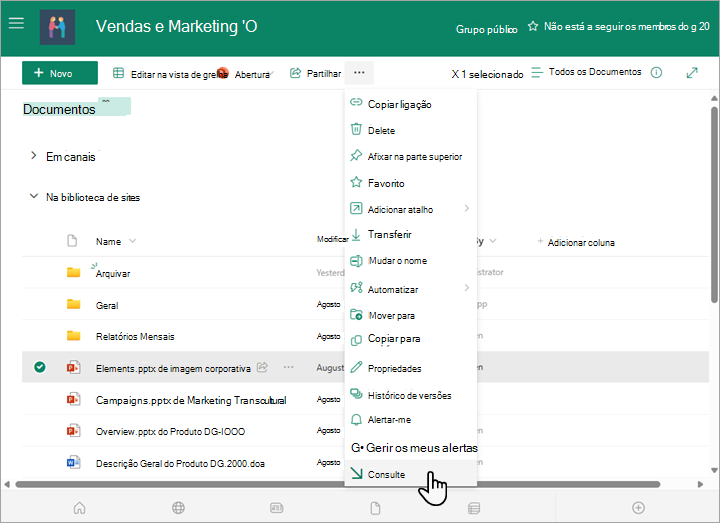Open the Geral folder
The height and width of the screenshot is (523, 720).
107,305
